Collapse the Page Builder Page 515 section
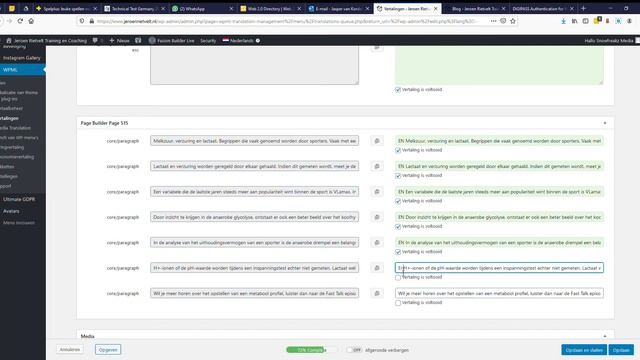Screen dimensions: 640x360 [x=605, y=123]
